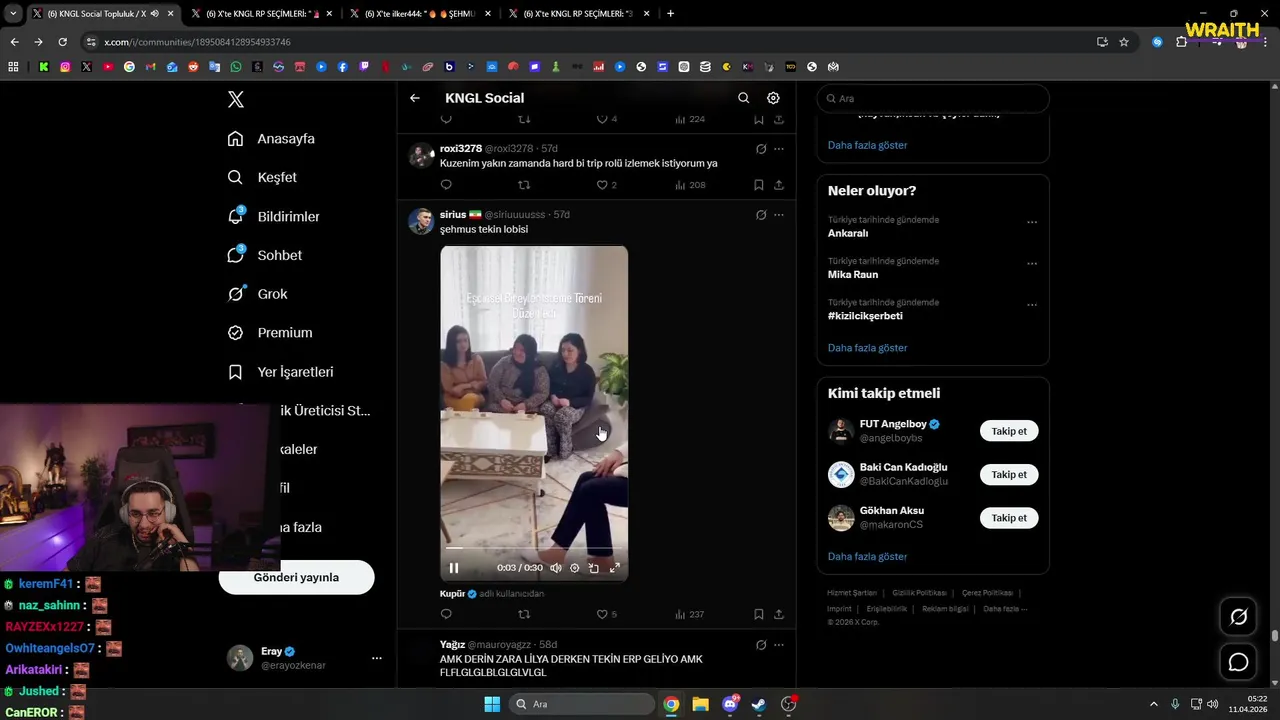
Task: Open more options on Yağız's post
Action: pyautogui.click(x=779, y=645)
